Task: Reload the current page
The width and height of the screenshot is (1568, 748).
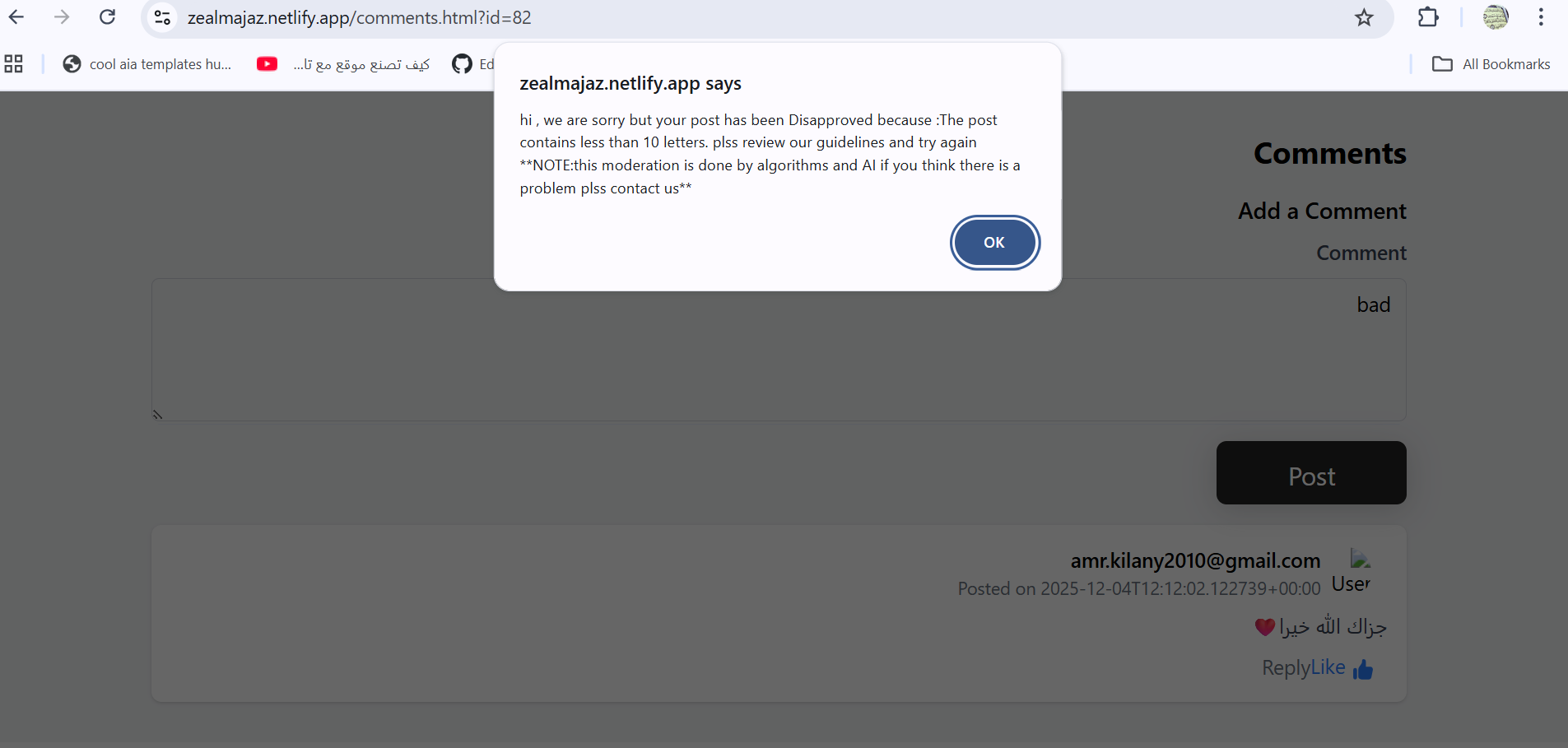Action: pyautogui.click(x=107, y=17)
